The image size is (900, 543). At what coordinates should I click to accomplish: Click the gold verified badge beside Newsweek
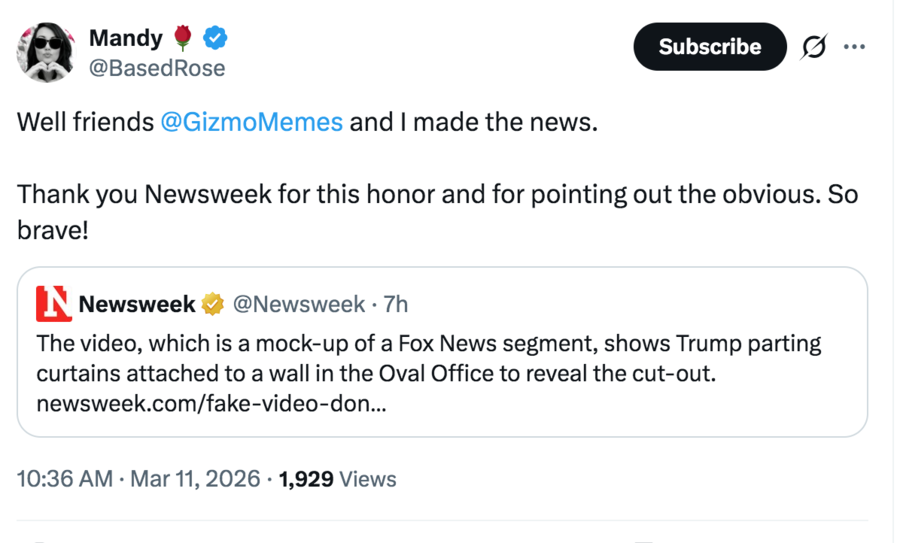point(213,304)
